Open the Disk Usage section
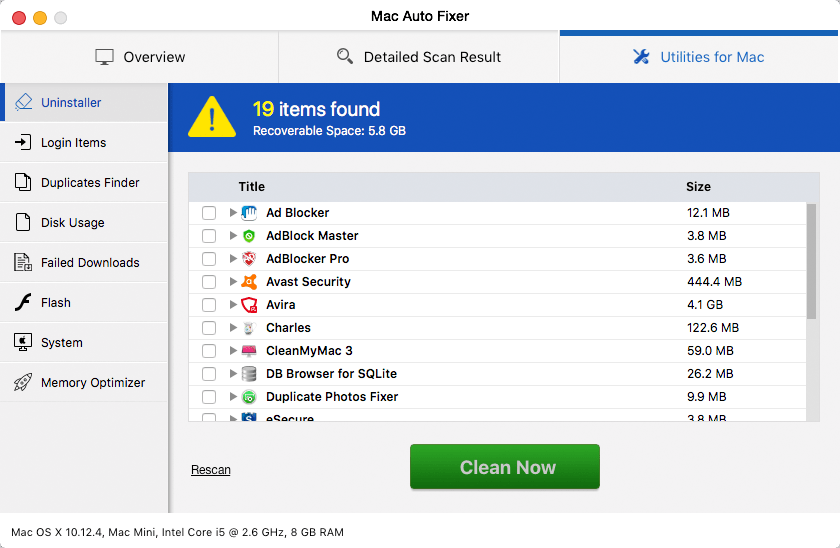This screenshot has width=840, height=548. pos(84,222)
